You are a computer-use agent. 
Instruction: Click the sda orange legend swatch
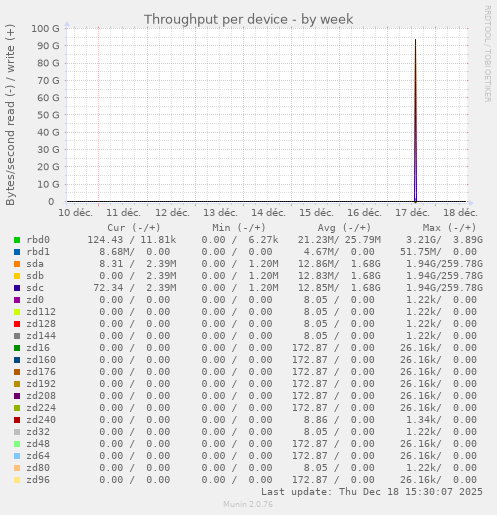(x=17, y=264)
